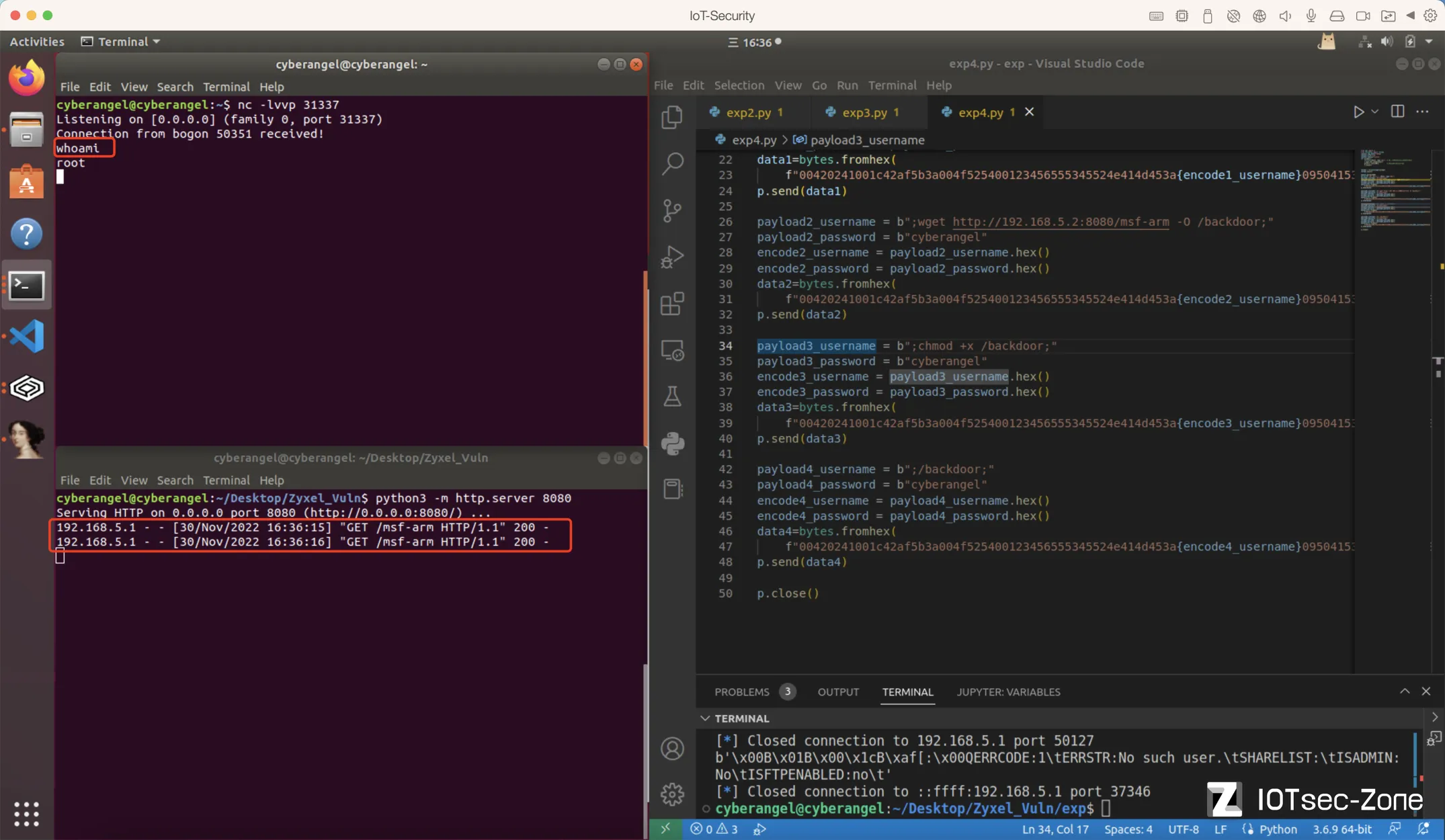Open the errors and warnings count in status bar

(x=714, y=829)
